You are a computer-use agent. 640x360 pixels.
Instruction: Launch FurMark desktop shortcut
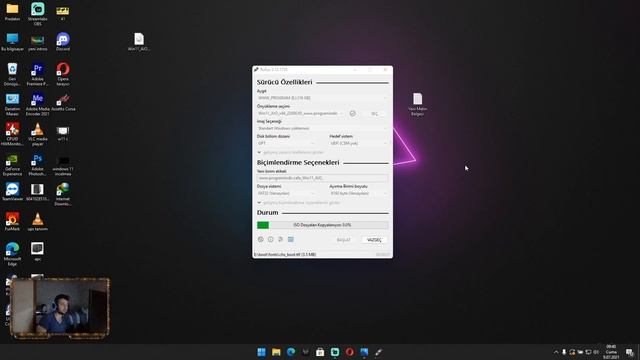(12, 222)
